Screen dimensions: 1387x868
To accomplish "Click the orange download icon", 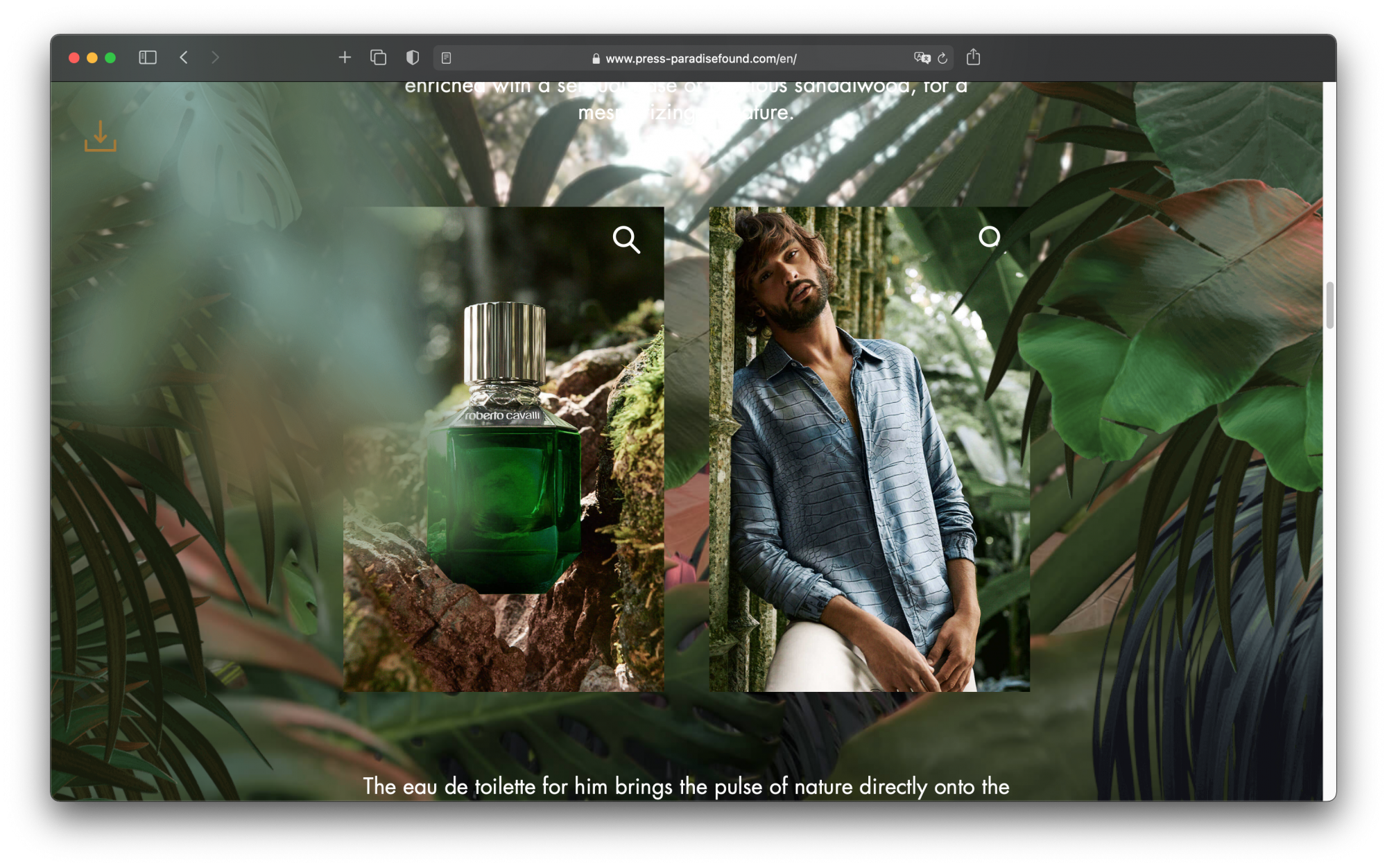I will coord(101,137).
